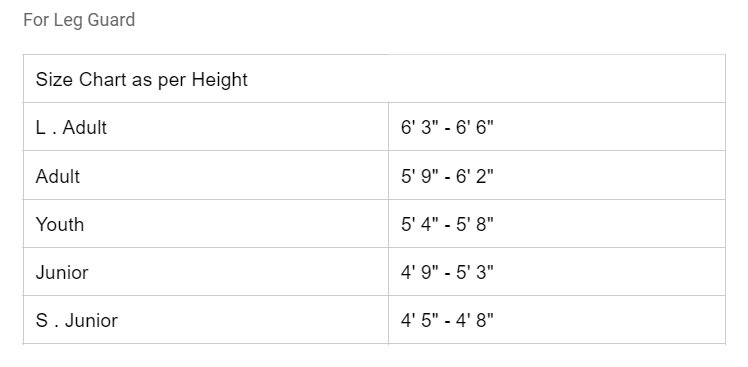Select the 5' 4" - 5' 8" height cell
The height and width of the screenshot is (367, 748).
(x=557, y=224)
